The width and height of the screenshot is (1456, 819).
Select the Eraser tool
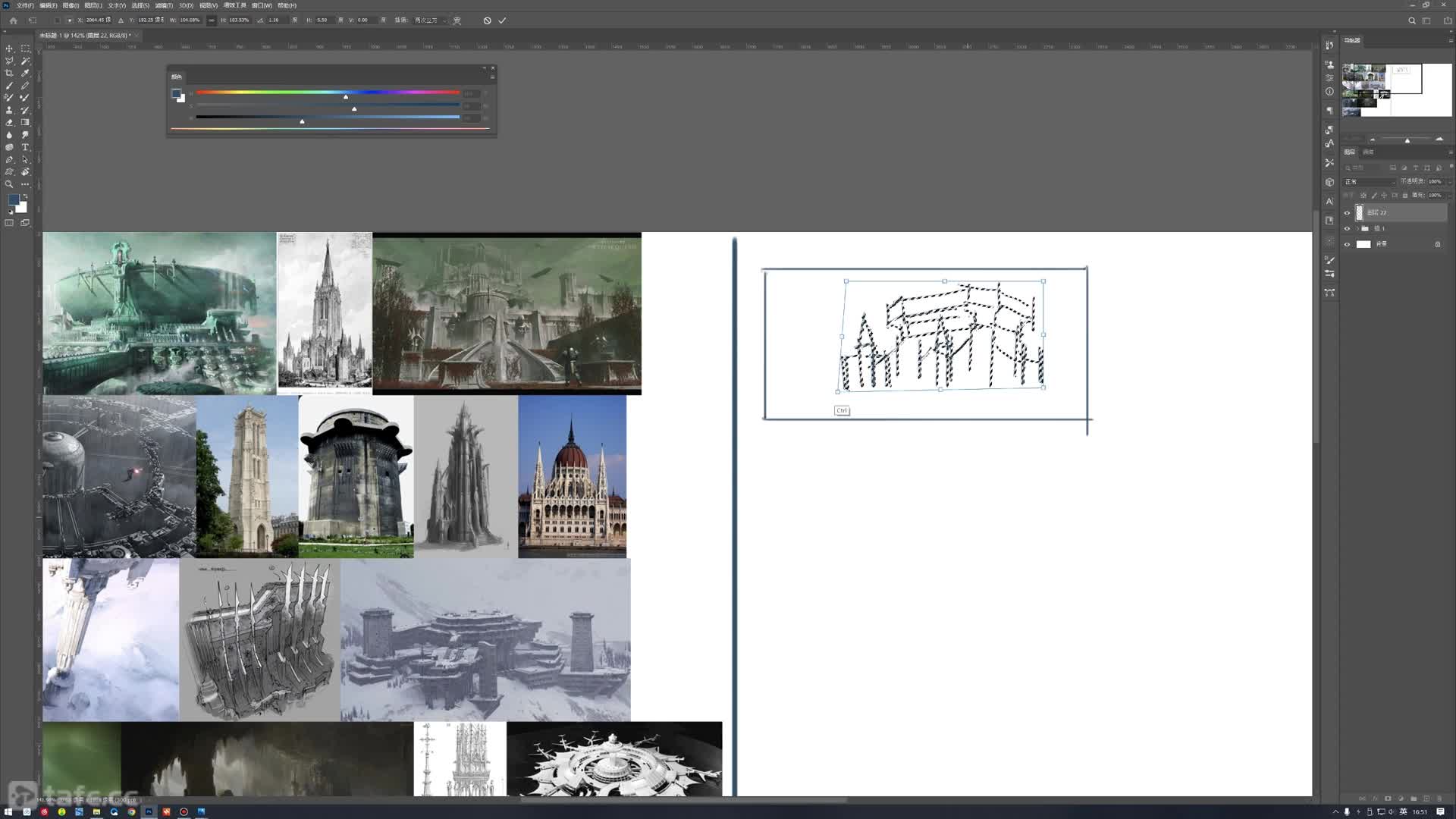coord(9,122)
